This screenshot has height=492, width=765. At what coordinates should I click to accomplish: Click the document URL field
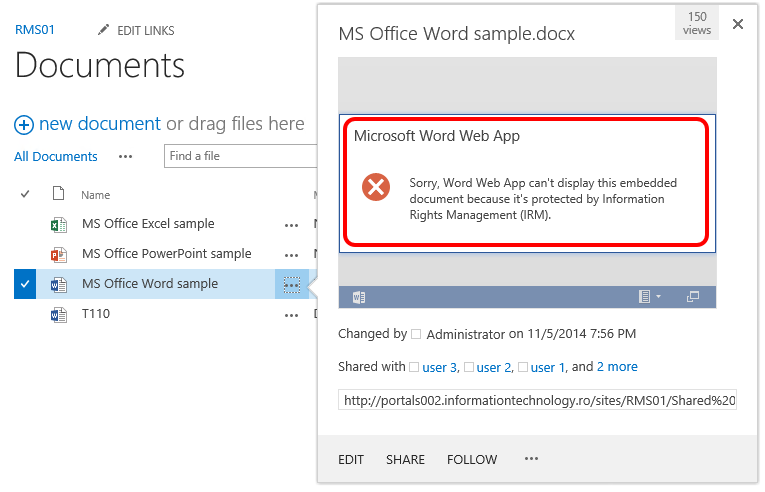pyautogui.click(x=537, y=400)
